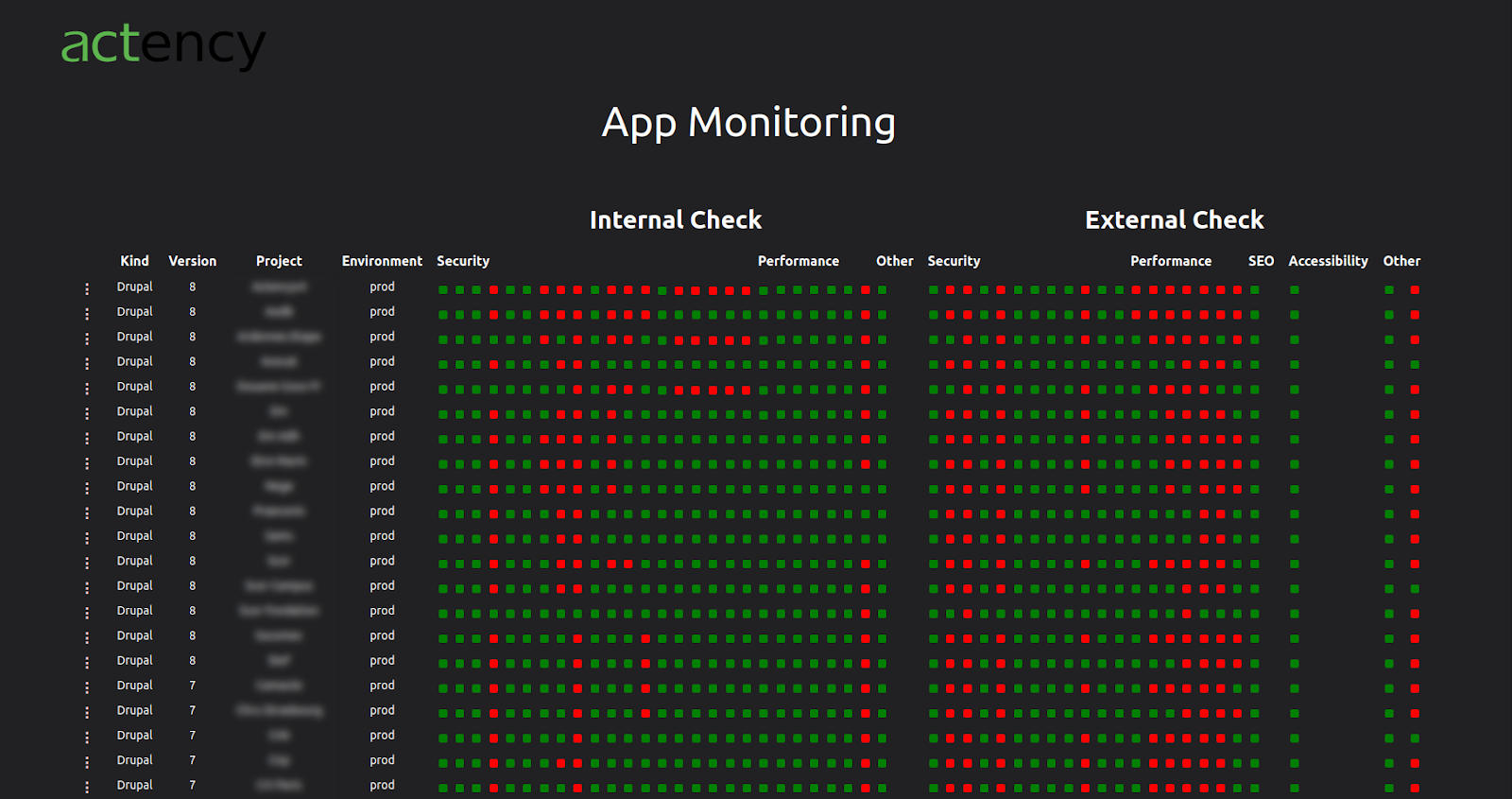1512x799 pixels.
Task: Click version 8 in the first table row
Action: tap(192, 287)
